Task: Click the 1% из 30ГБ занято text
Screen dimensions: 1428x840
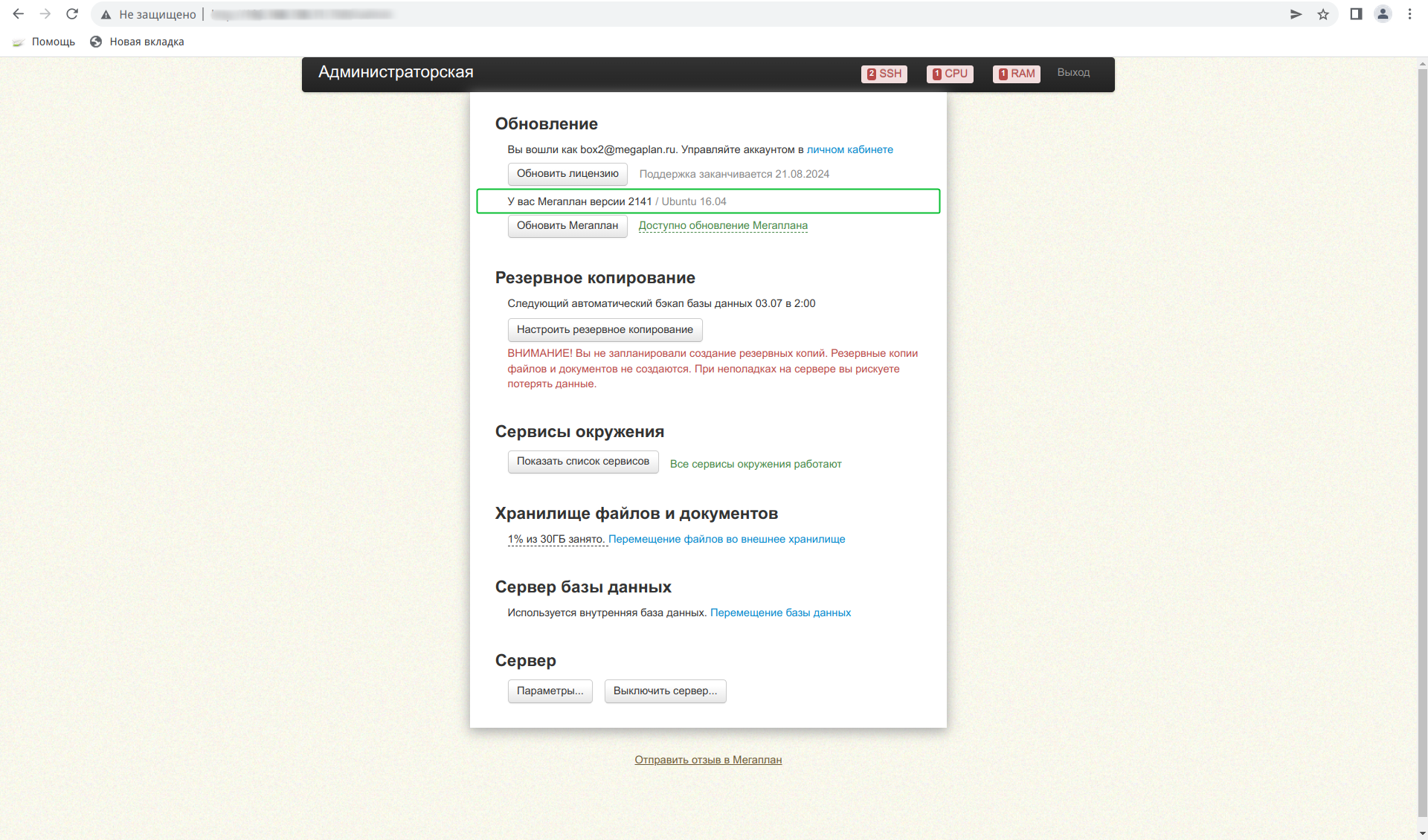Action: point(556,539)
